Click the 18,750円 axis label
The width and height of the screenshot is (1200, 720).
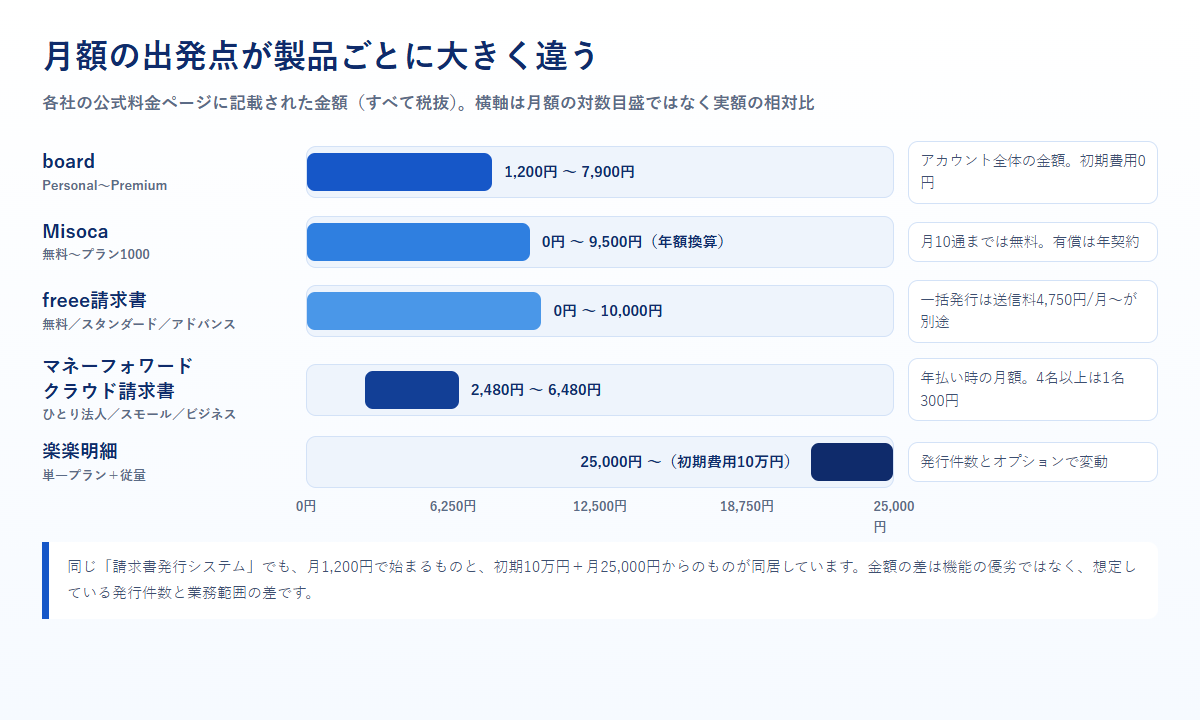click(747, 506)
